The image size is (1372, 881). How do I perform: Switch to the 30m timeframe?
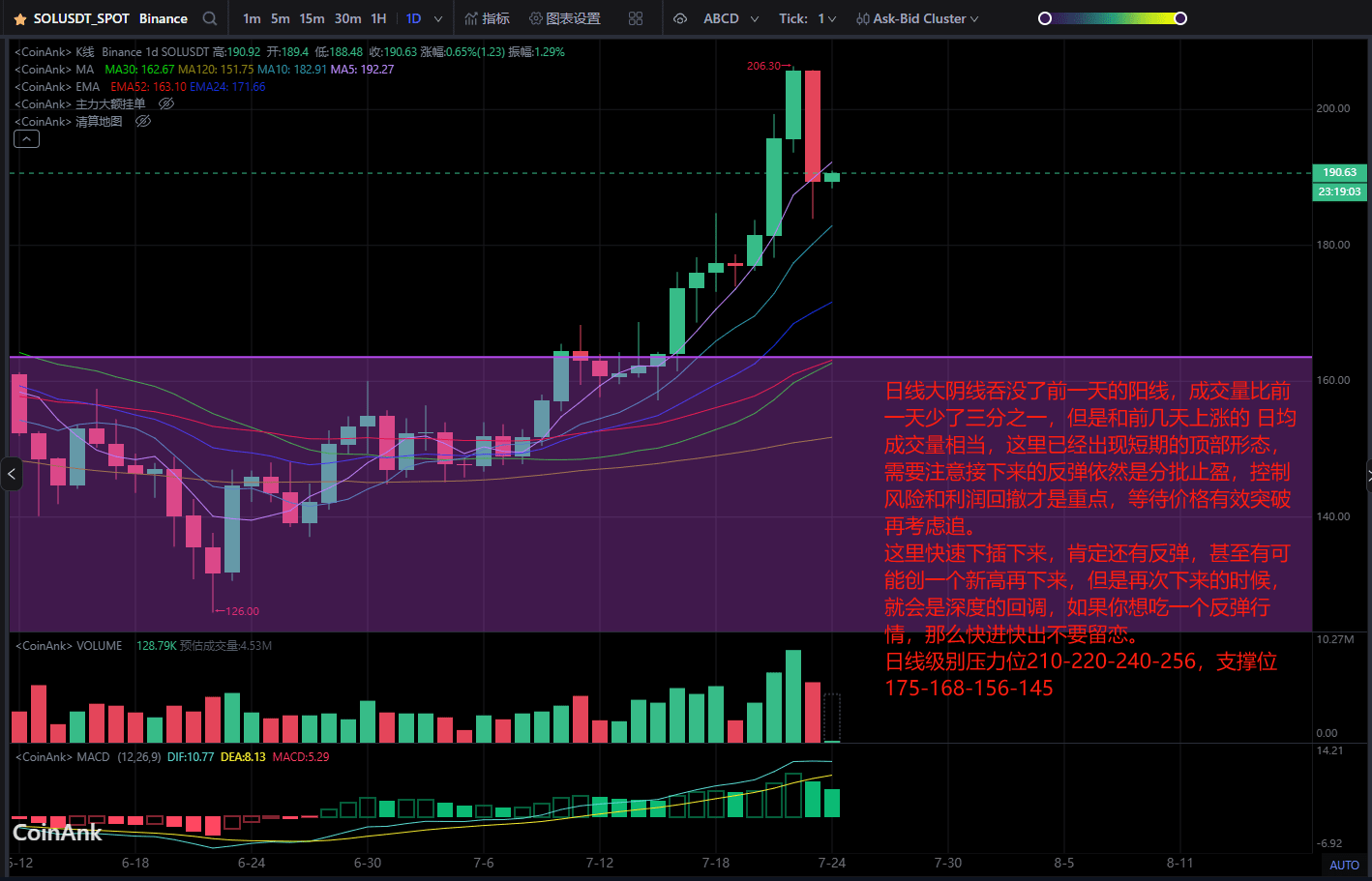click(x=348, y=18)
